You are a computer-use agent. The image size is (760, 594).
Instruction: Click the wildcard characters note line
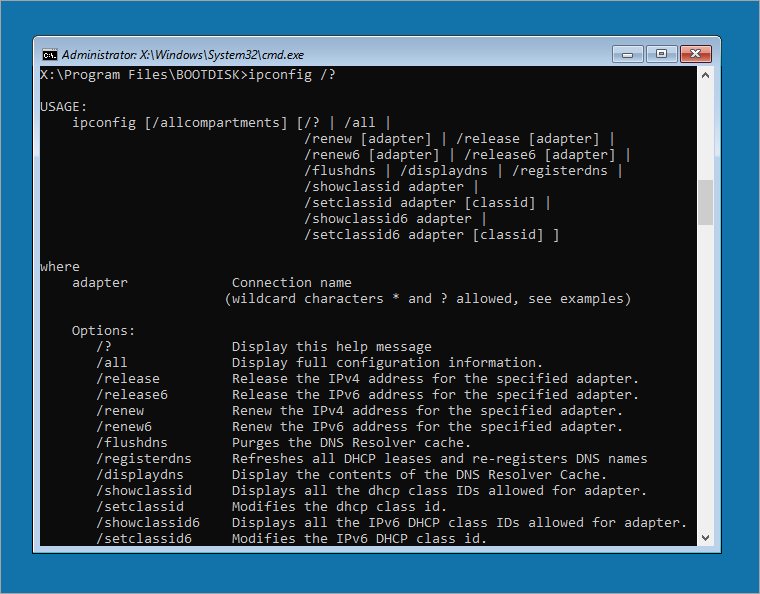pos(428,298)
